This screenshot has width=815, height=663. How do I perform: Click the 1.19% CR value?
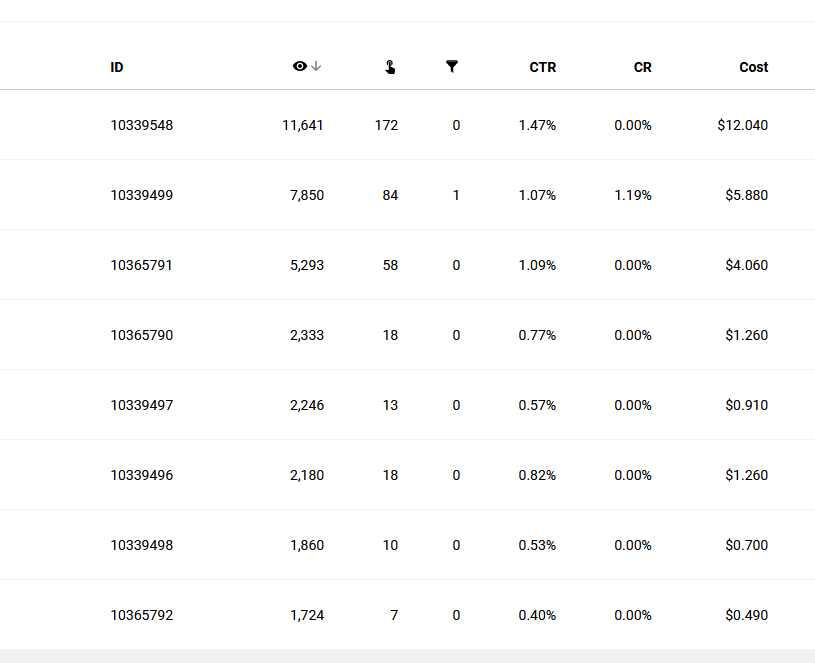tap(633, 195)
